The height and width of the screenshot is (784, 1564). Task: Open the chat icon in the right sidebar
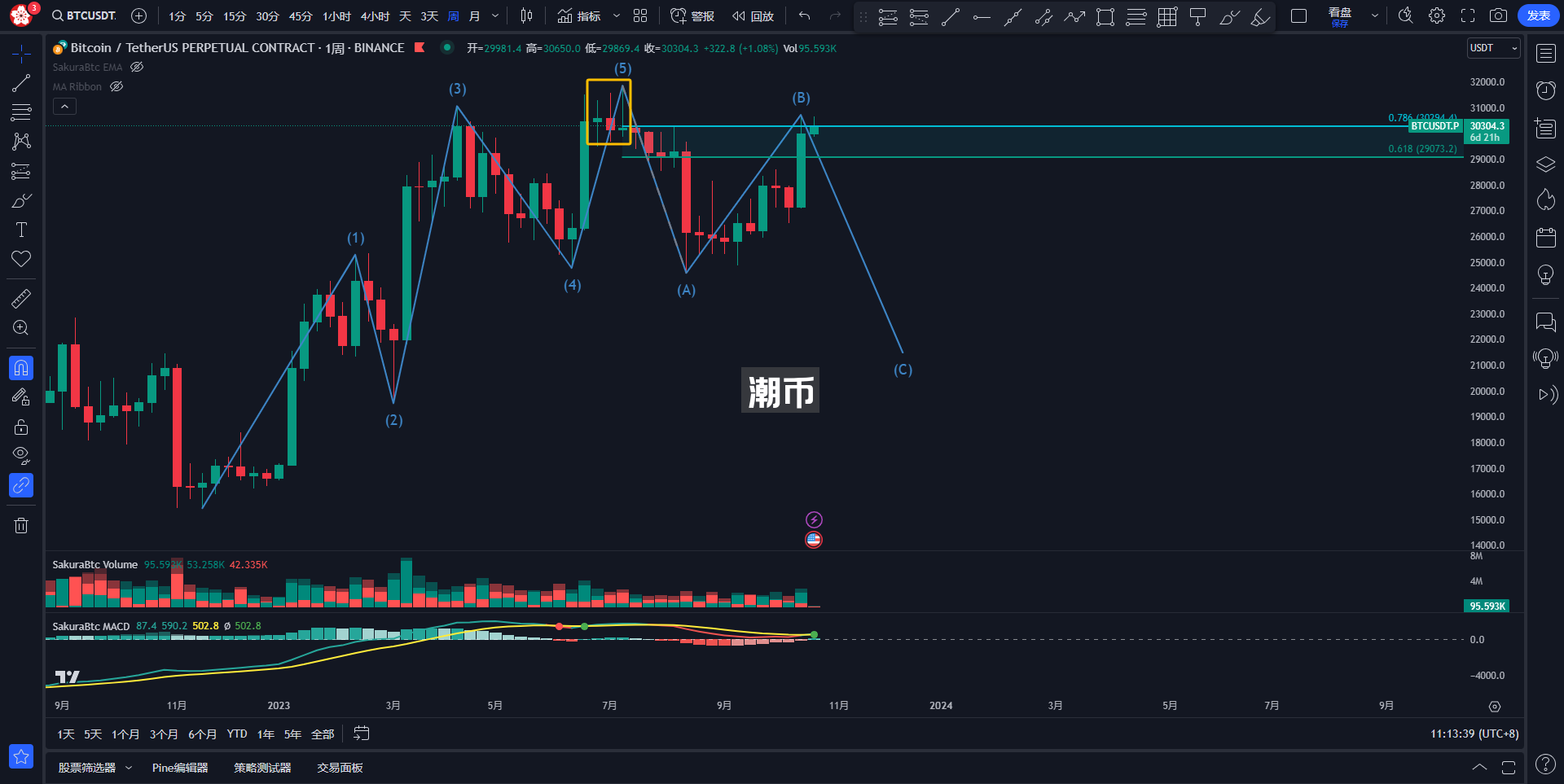coord(1545,322)
